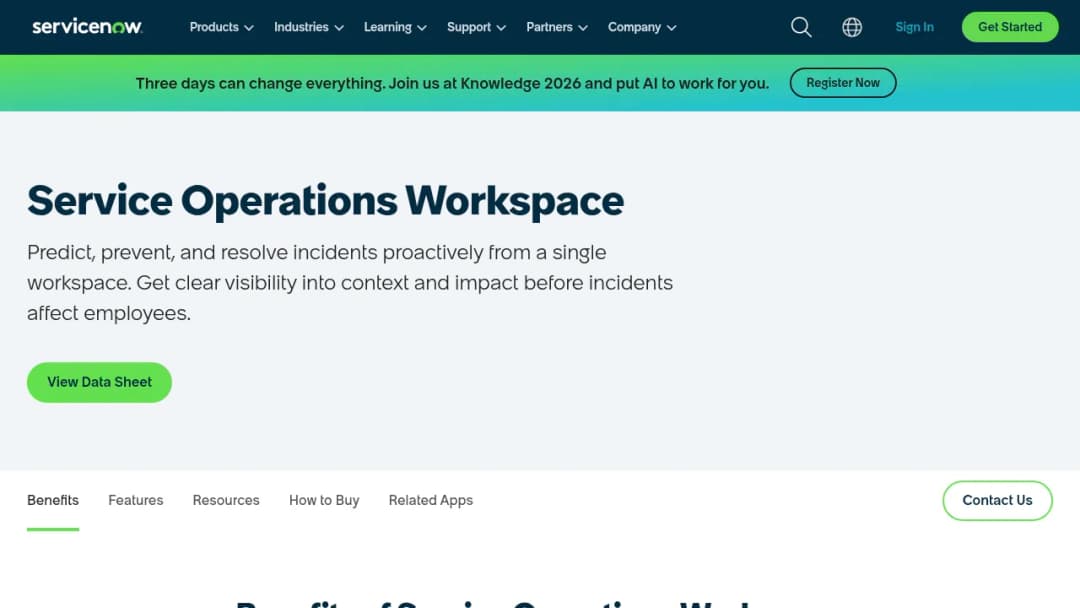Open the Related Apps tab
Viewport: 1080px width, 608px height.
(430, 501)
